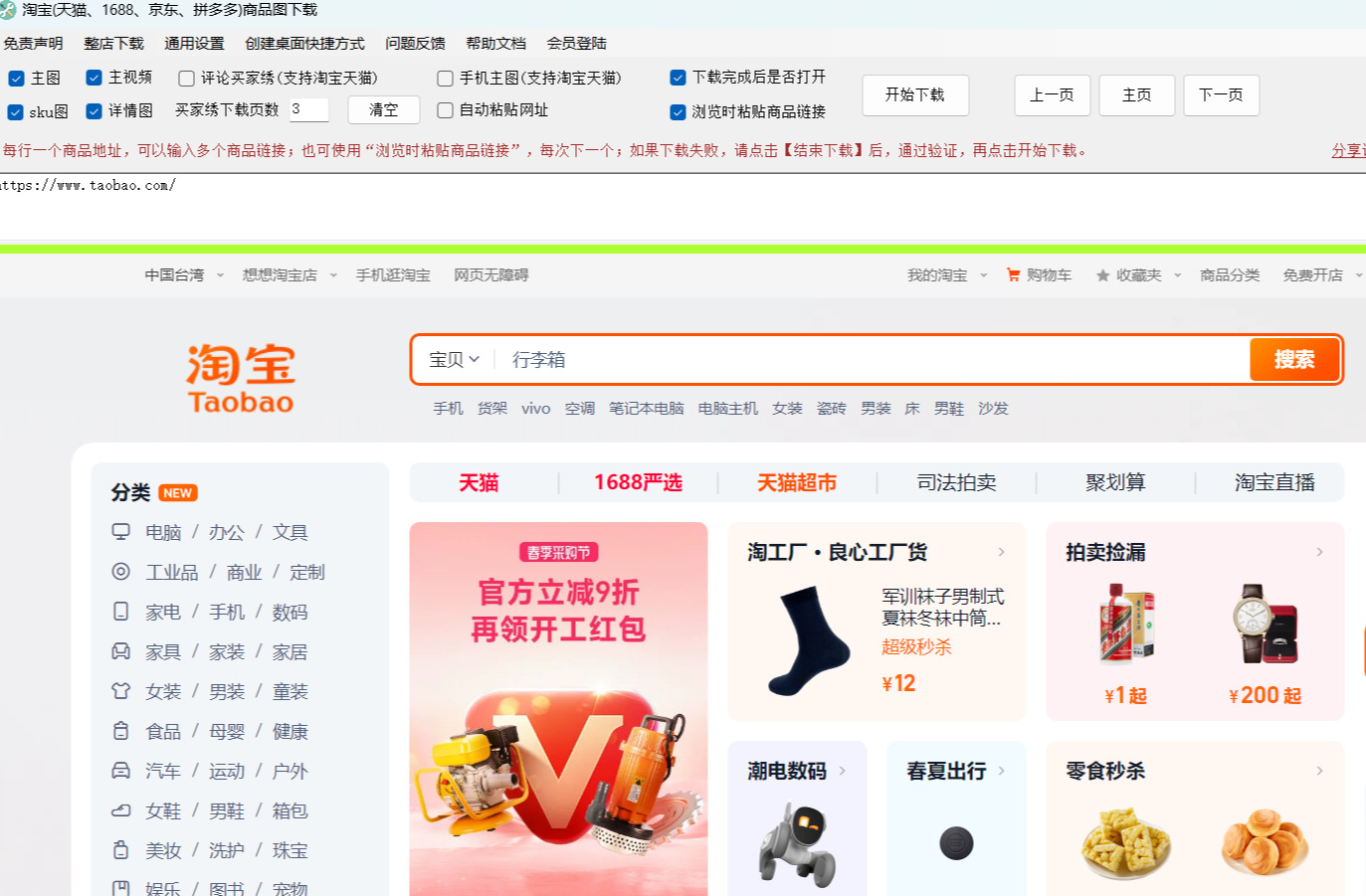Open the robot toy image under 潮电数码
The image size is (1366, 896).
797,844
